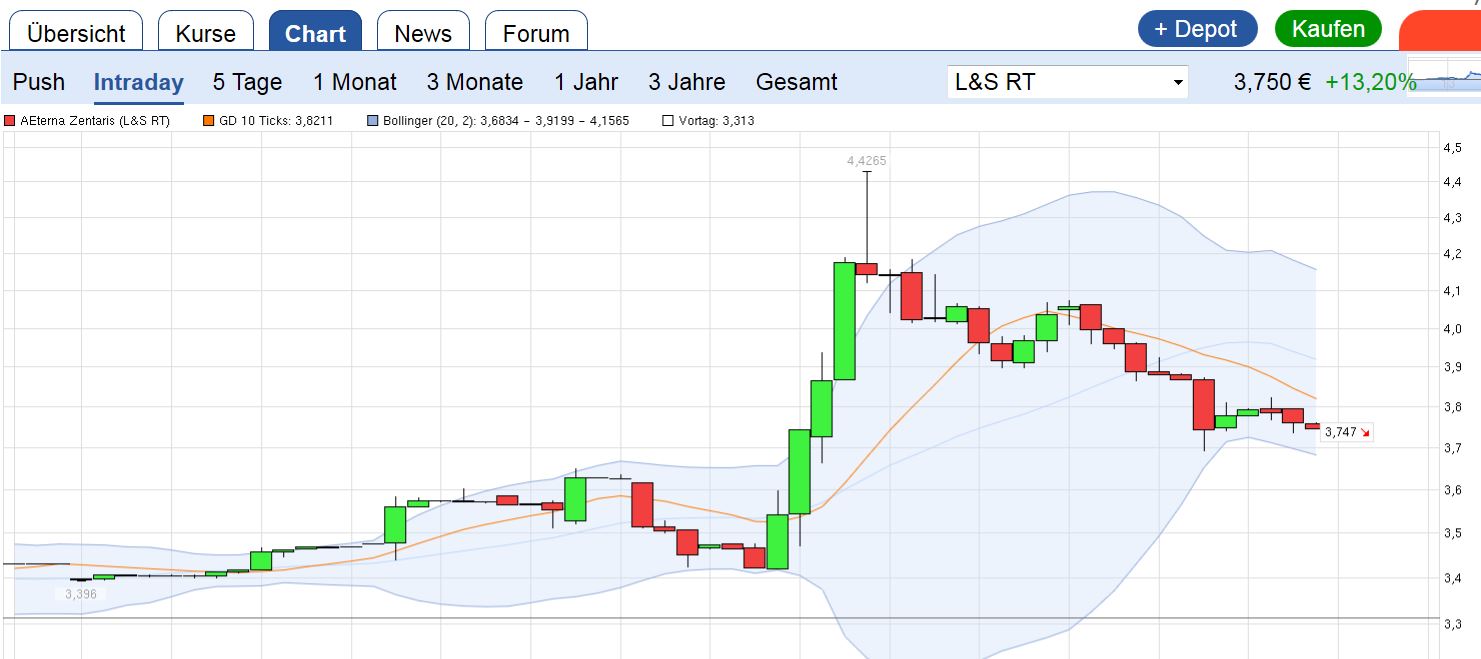Toggle the Vortag legend box
The width and height of the screenshot is (1481, 659).
point(668,121)
